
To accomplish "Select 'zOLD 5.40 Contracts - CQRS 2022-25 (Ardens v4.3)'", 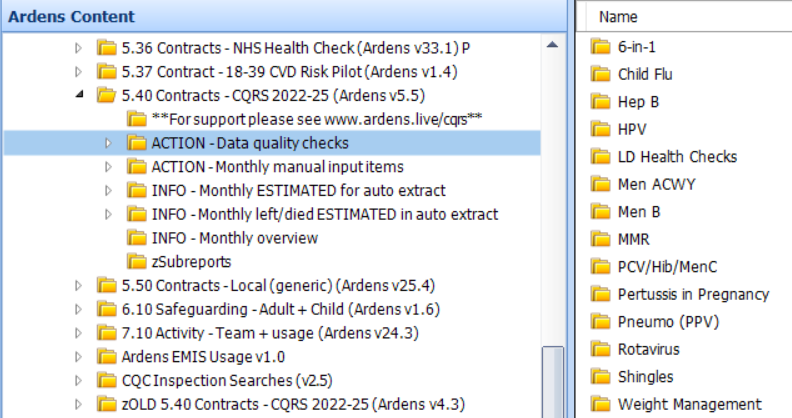I will coord(293,404).
